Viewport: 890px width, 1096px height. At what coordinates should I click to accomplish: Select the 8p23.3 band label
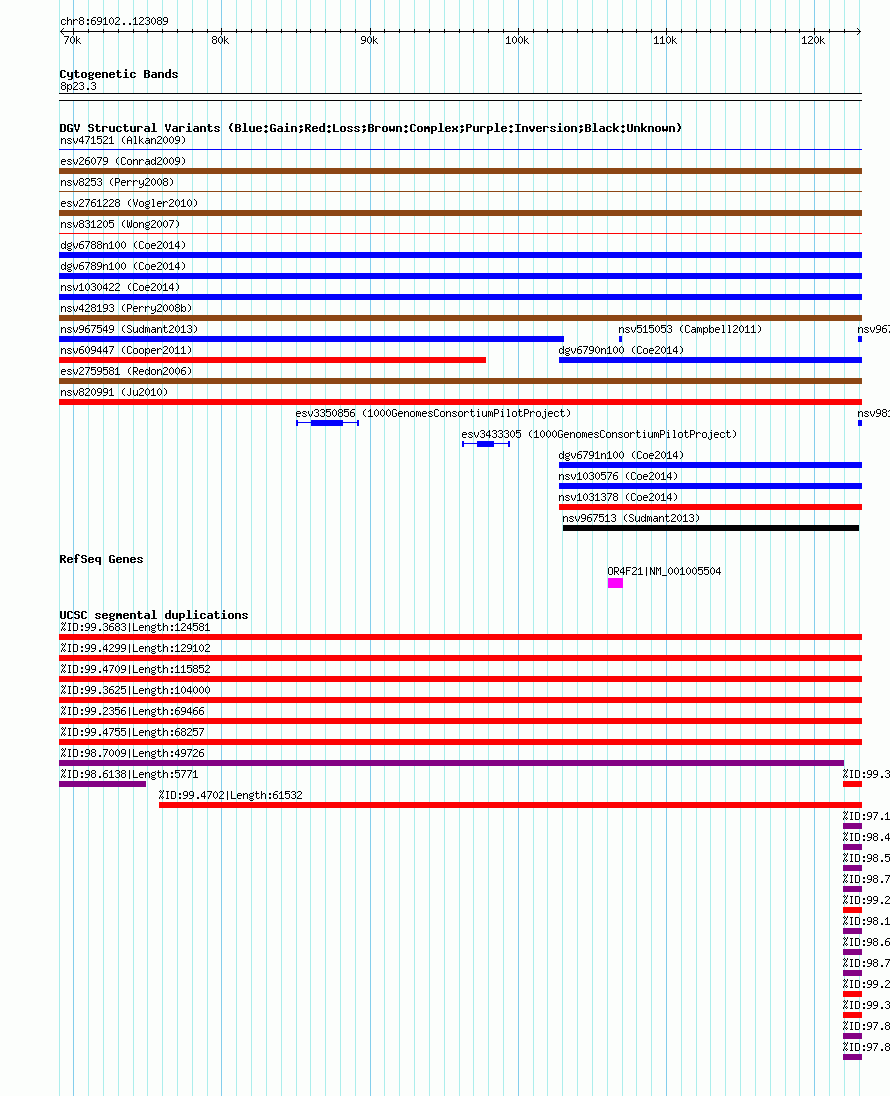pos(78,87)
